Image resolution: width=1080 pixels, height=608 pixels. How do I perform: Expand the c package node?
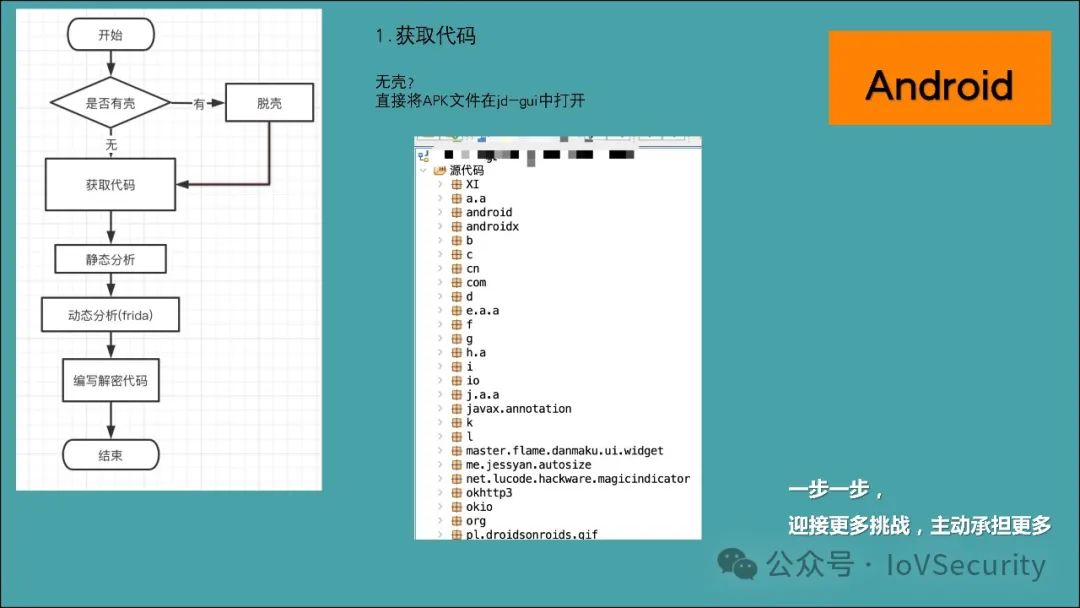click(x=440, y=254)
